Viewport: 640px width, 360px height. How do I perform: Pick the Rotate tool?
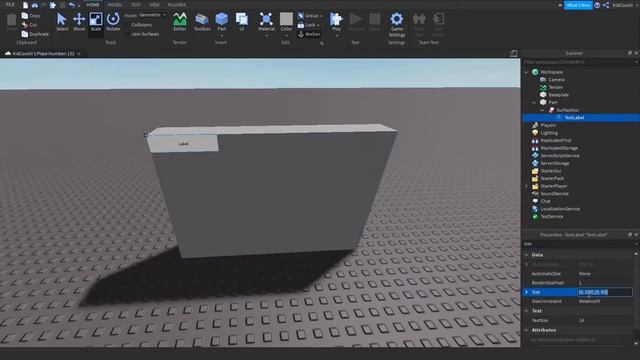[113, 22]
